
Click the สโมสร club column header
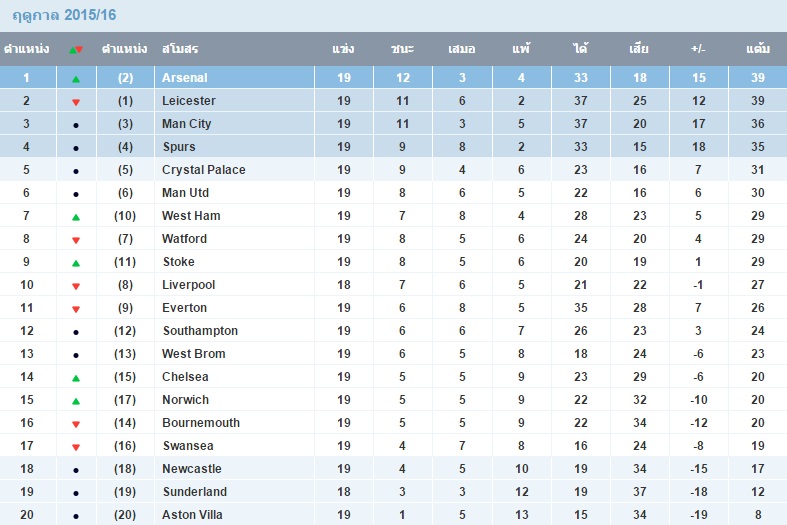tap(180, 49)
